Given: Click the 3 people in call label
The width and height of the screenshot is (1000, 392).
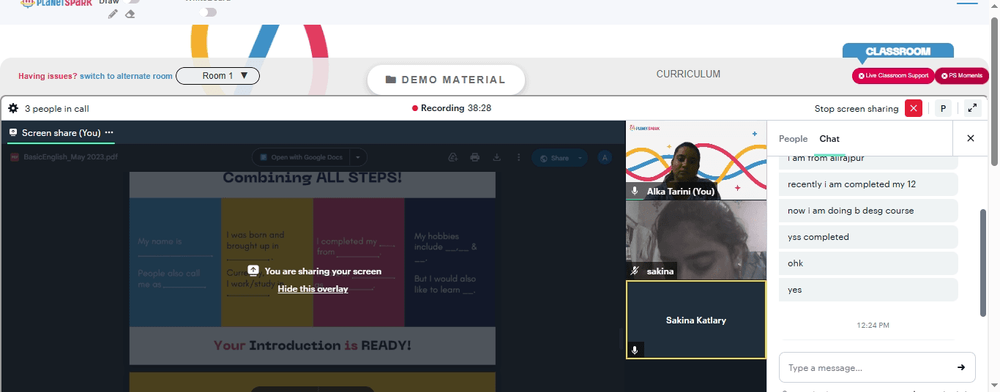Looking at the screenshot, I should [x=57, y=108].
